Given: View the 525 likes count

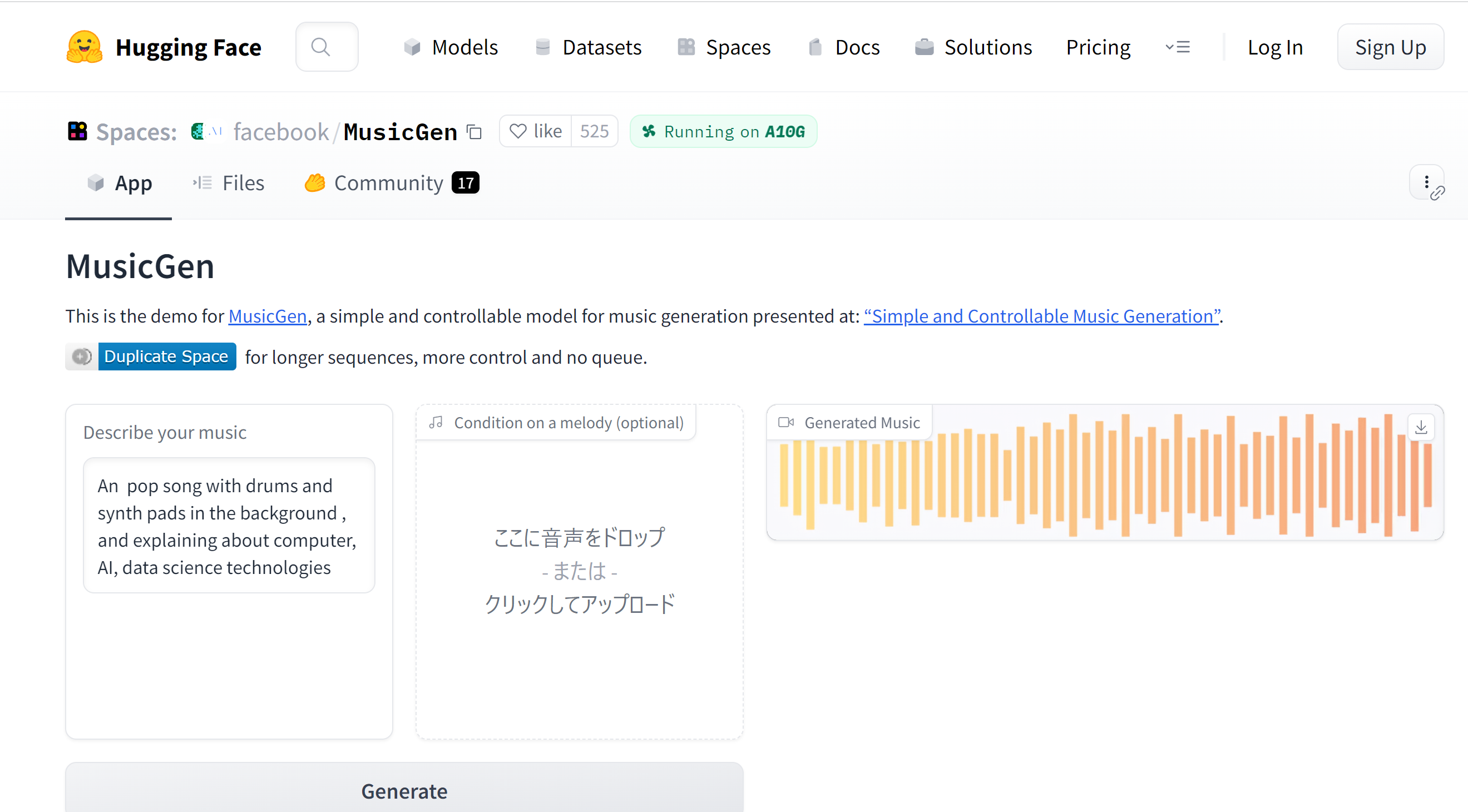Looking at the screenshot, I should 595,131.
